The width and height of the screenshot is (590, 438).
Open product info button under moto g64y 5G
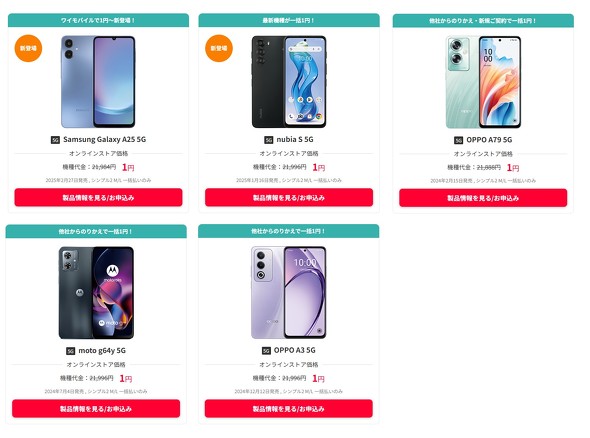coord(96,409)
